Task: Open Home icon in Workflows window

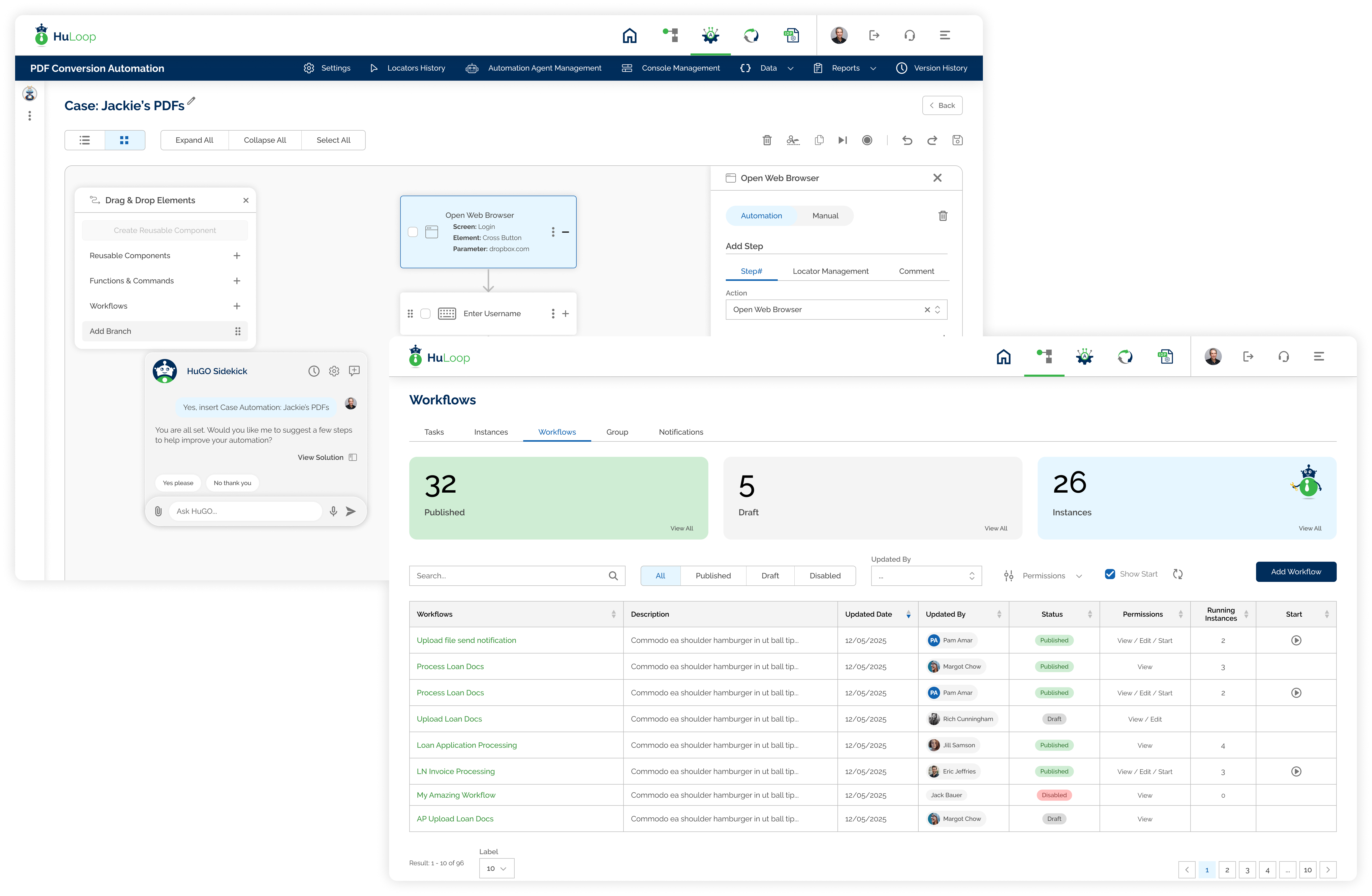Action: (x=1004, y=357)
